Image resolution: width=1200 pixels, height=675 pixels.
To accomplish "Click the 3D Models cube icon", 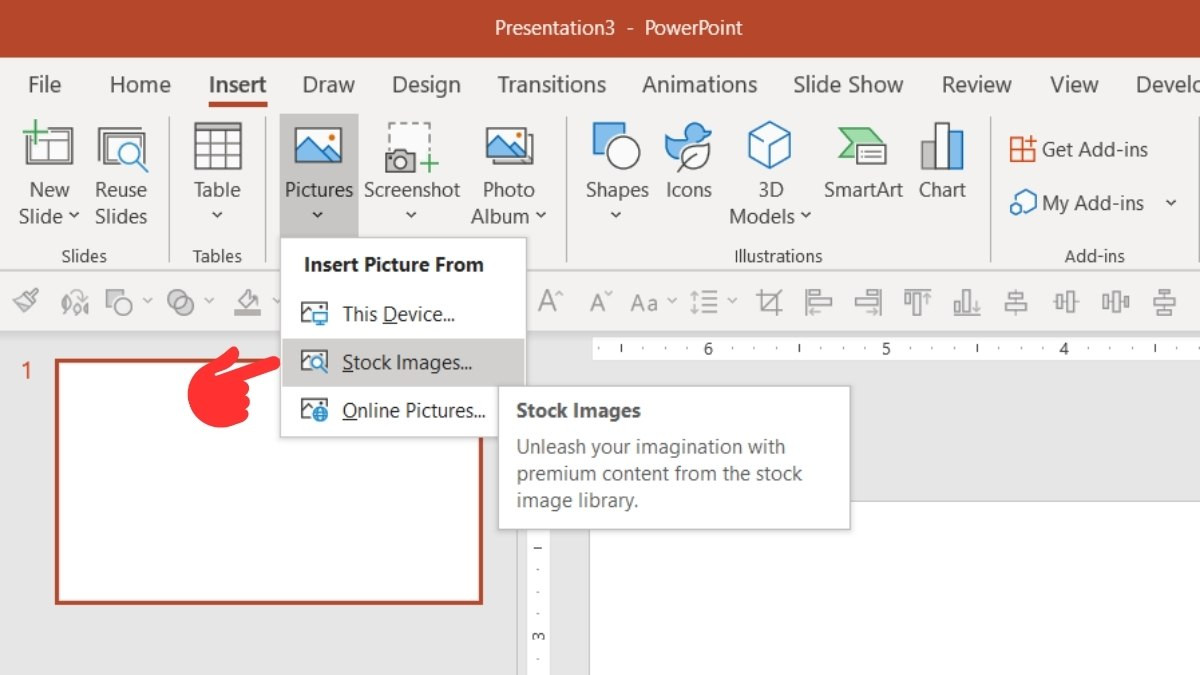I will pos(769,145).
